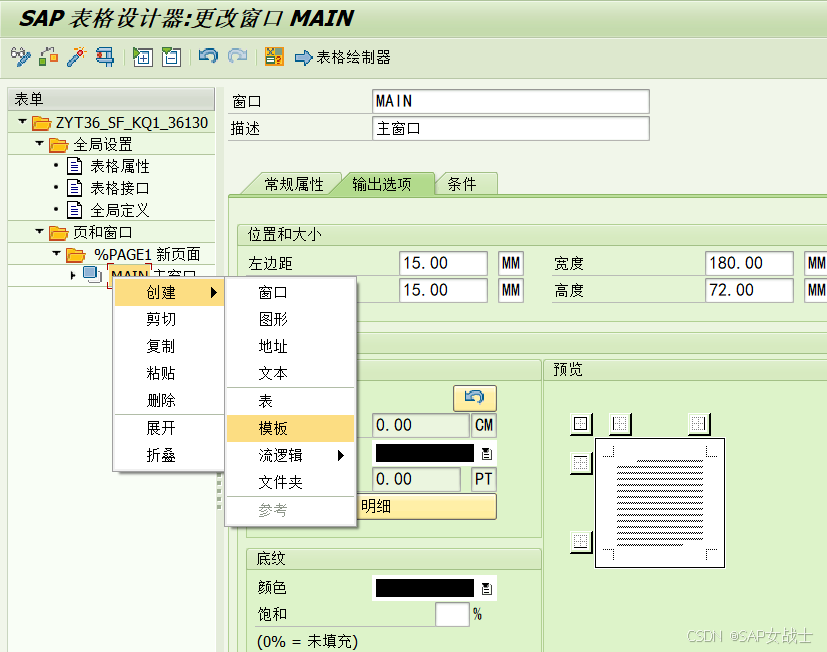This screenshot has height=652, width=827.
Task: Click the MAIN window node icon
Action: (92, 275)
